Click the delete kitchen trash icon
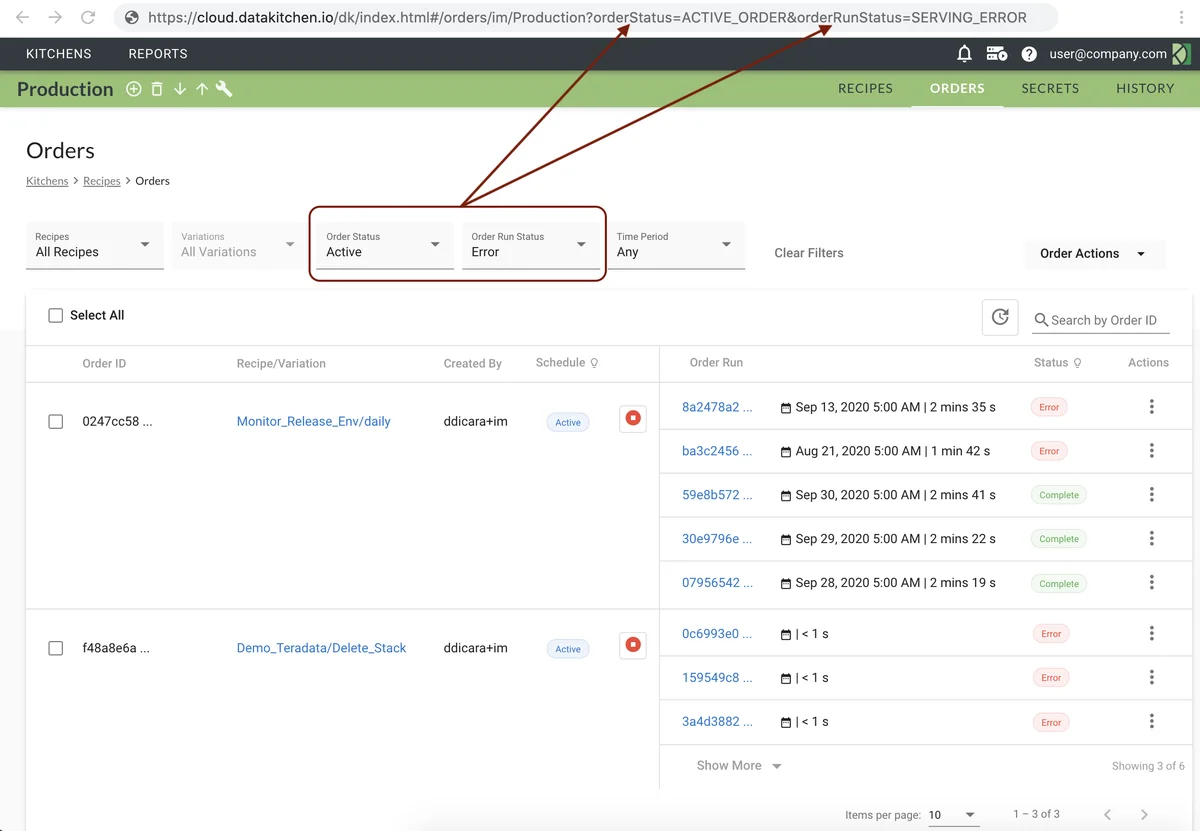1200x831 pixels. pos(157,89)
